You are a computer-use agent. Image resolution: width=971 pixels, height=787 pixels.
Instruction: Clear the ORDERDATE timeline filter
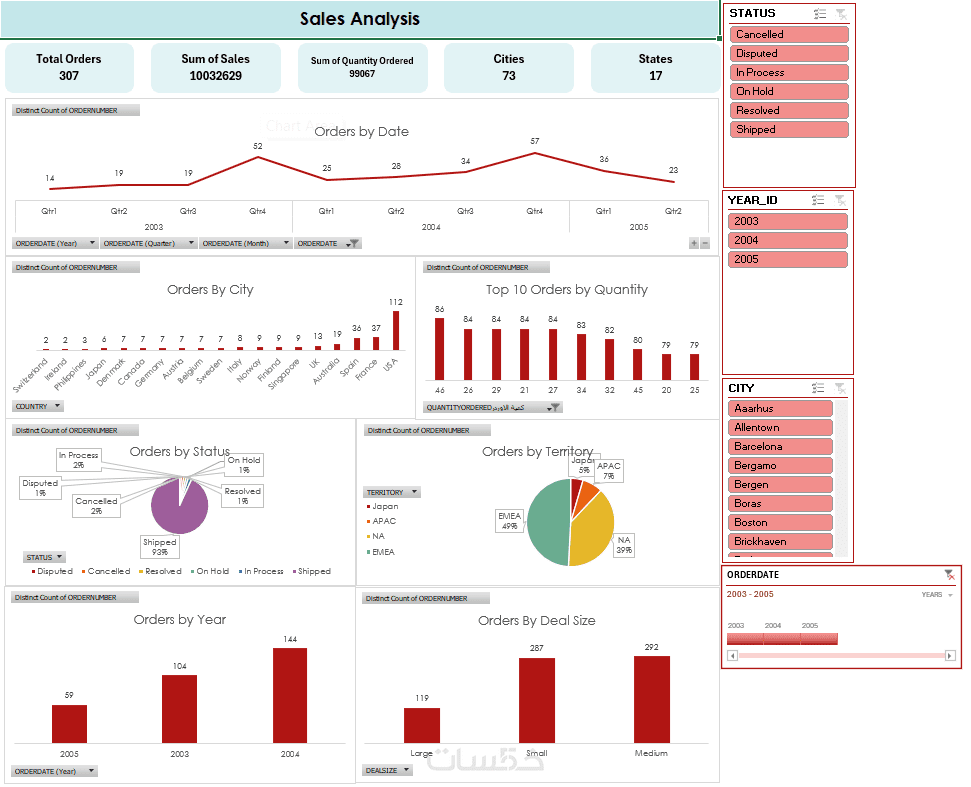pyautogui.click(x=949, y=575)
